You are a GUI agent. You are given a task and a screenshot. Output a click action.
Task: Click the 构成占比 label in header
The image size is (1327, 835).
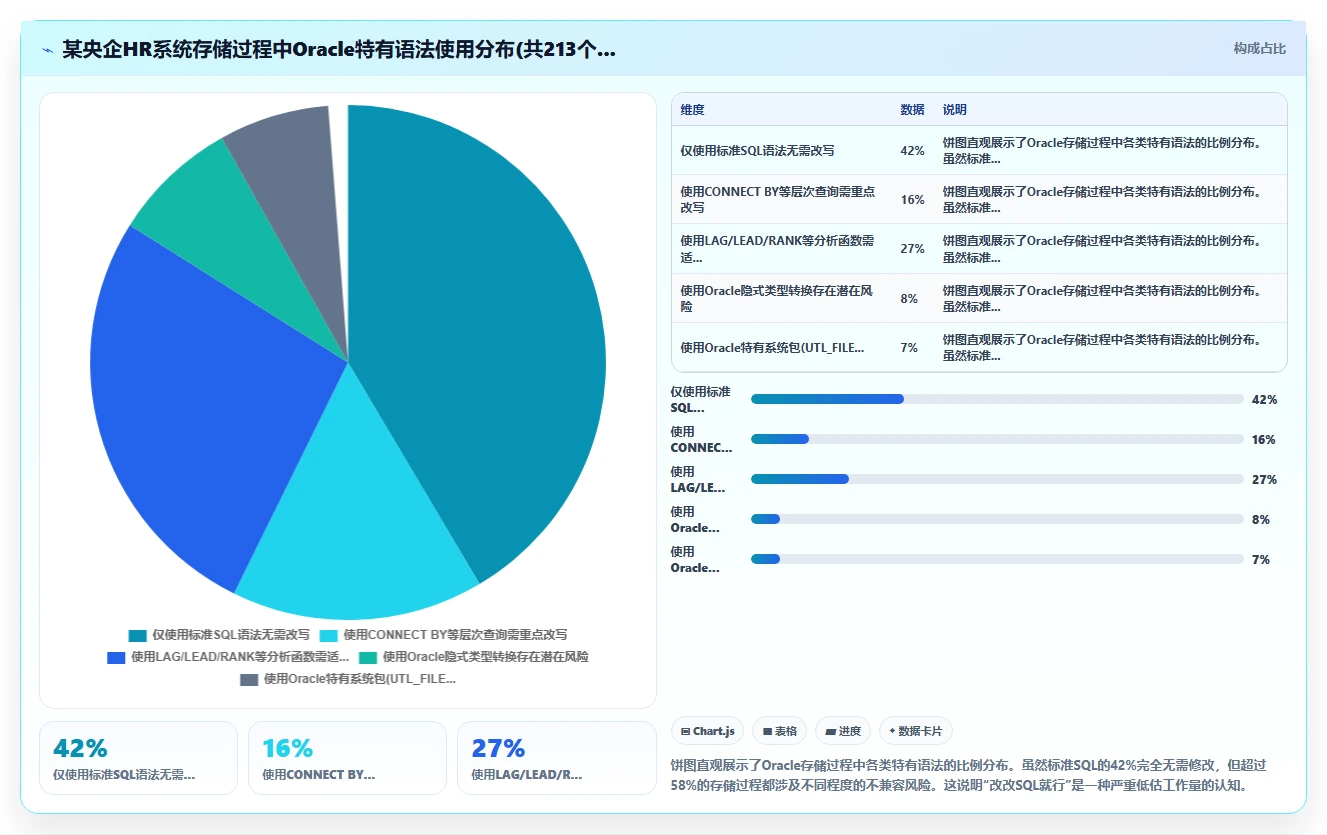pyautogui.click(x=1259, y=49)
